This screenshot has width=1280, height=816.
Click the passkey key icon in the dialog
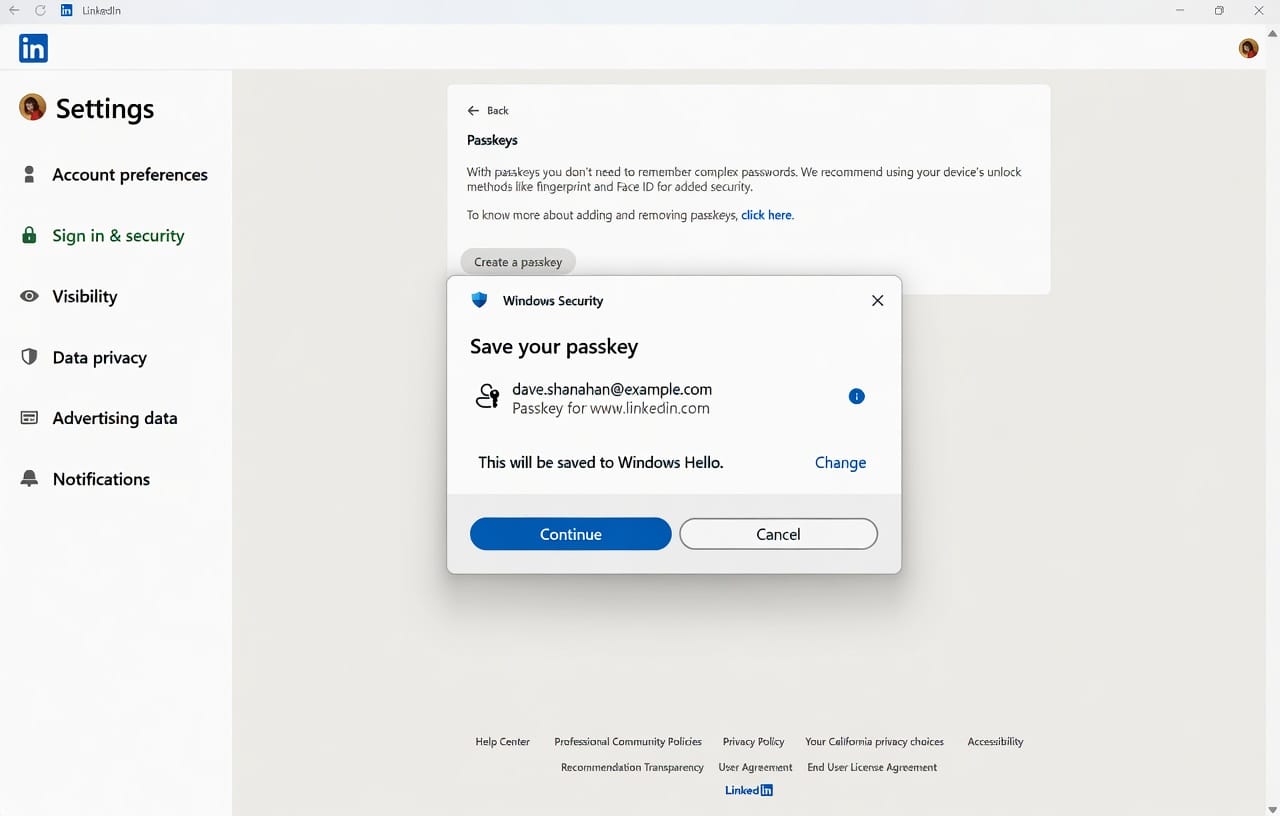coord(487,396)
